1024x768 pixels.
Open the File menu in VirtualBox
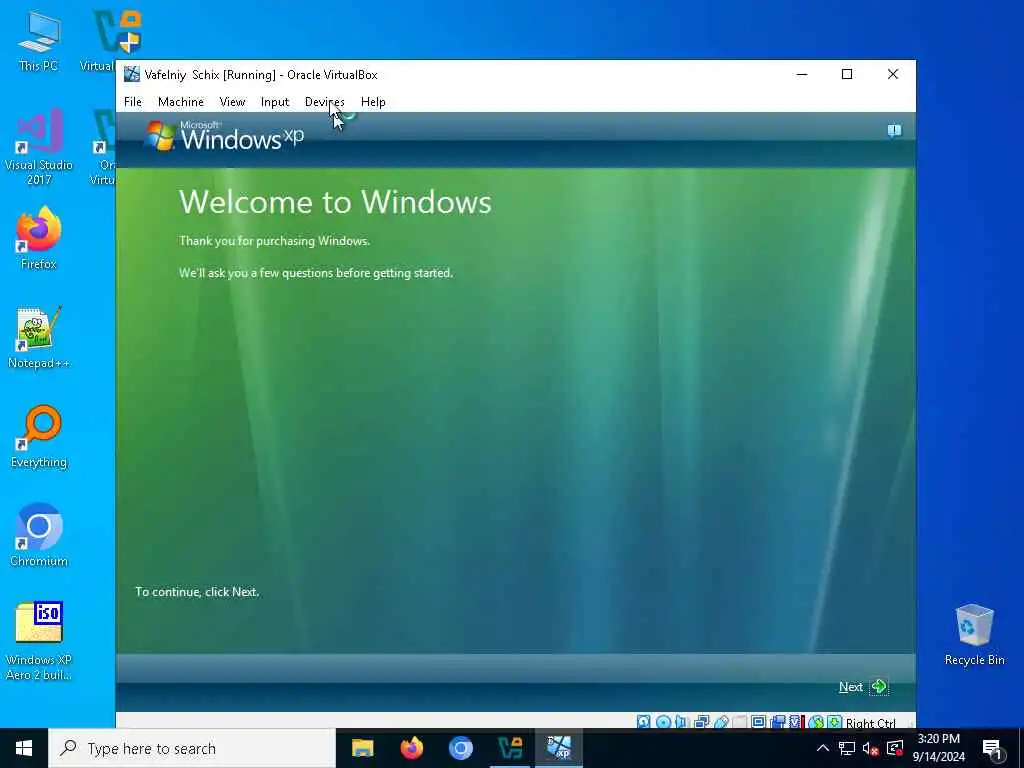point(133,102)
